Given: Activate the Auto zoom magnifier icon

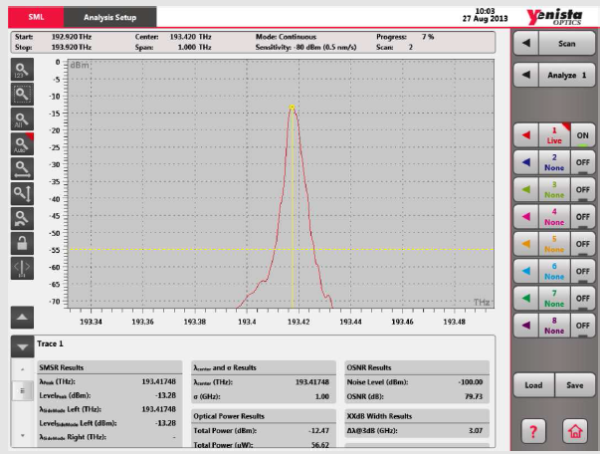Looking at the screenshot, I should [x=22, y=143].
